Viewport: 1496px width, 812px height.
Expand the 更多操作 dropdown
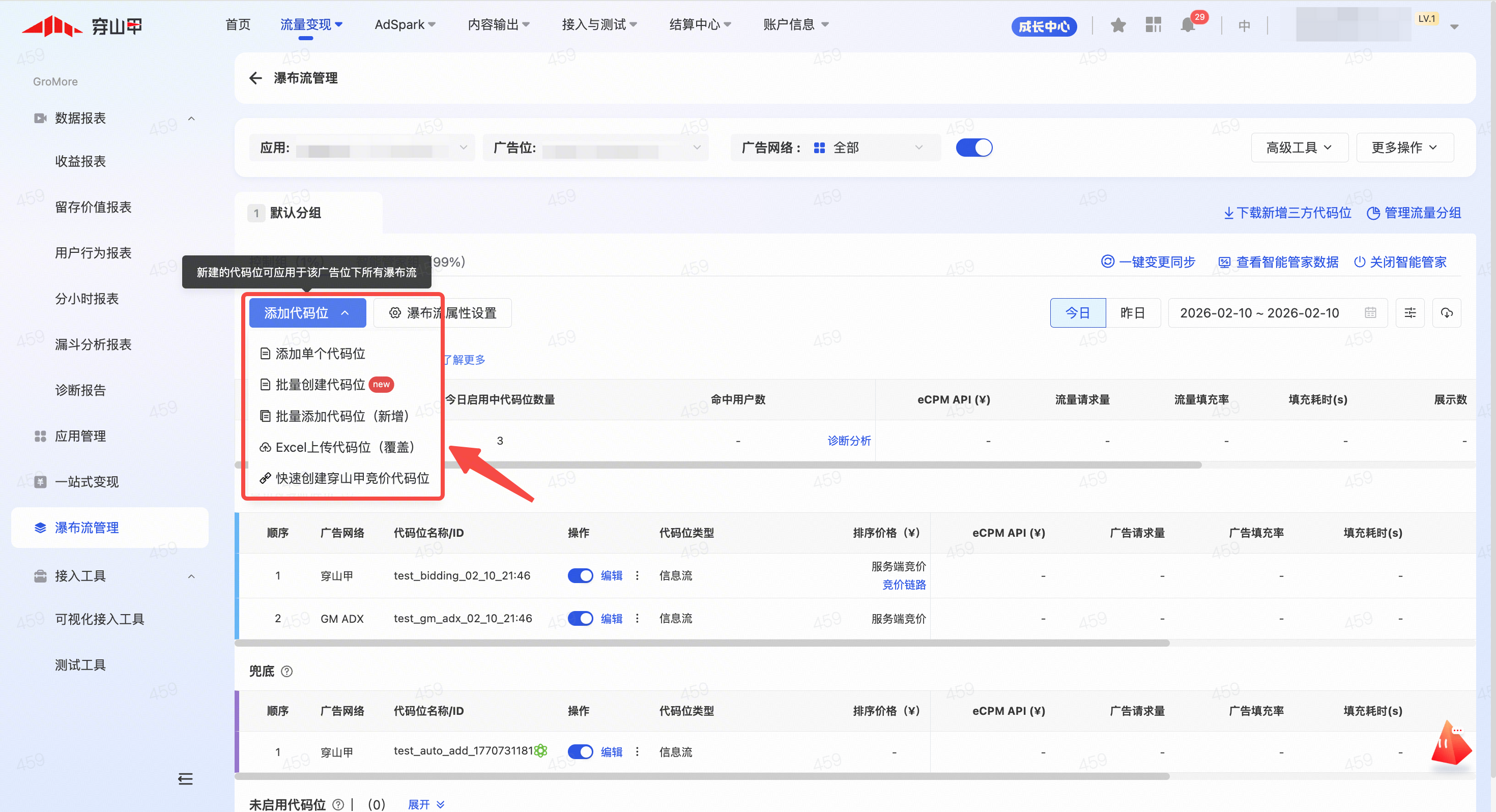1404,148
